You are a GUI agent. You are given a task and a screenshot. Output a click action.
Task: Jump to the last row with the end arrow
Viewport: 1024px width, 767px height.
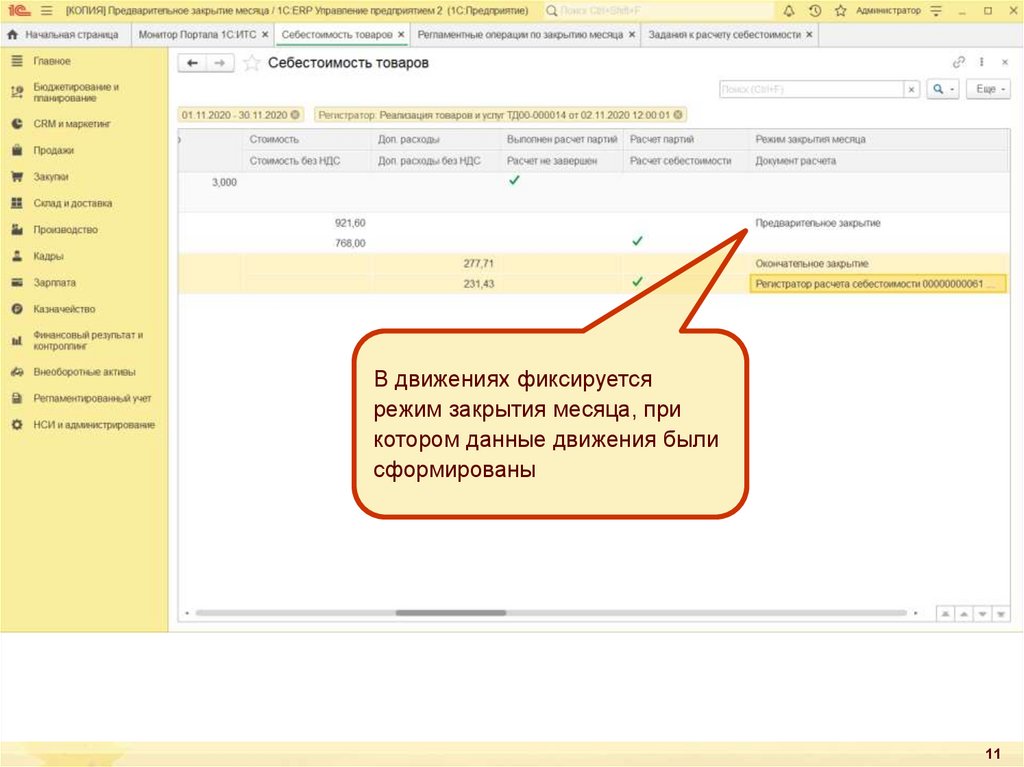tap(1000, 613)
